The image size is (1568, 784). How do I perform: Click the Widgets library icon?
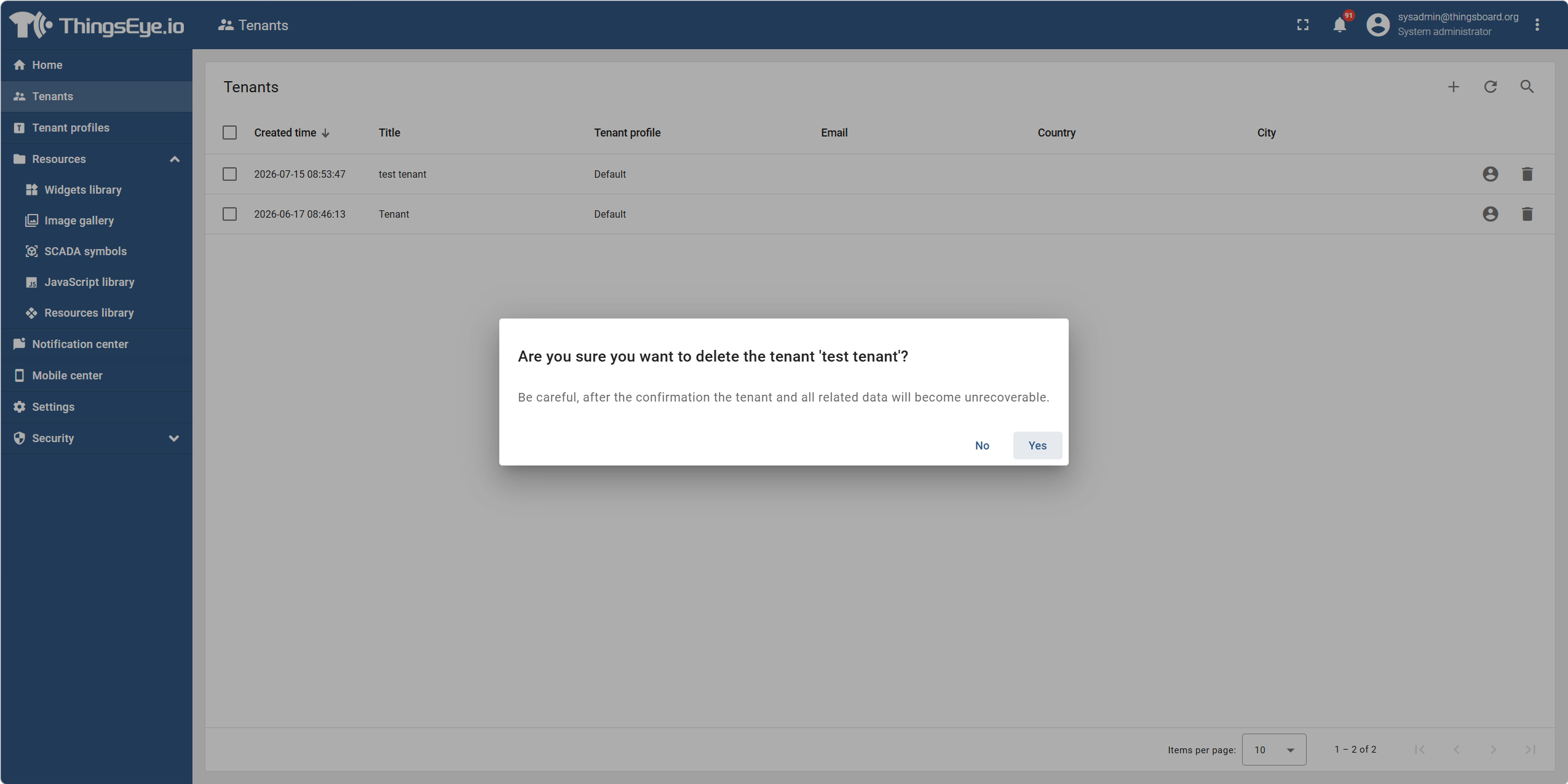32,189
